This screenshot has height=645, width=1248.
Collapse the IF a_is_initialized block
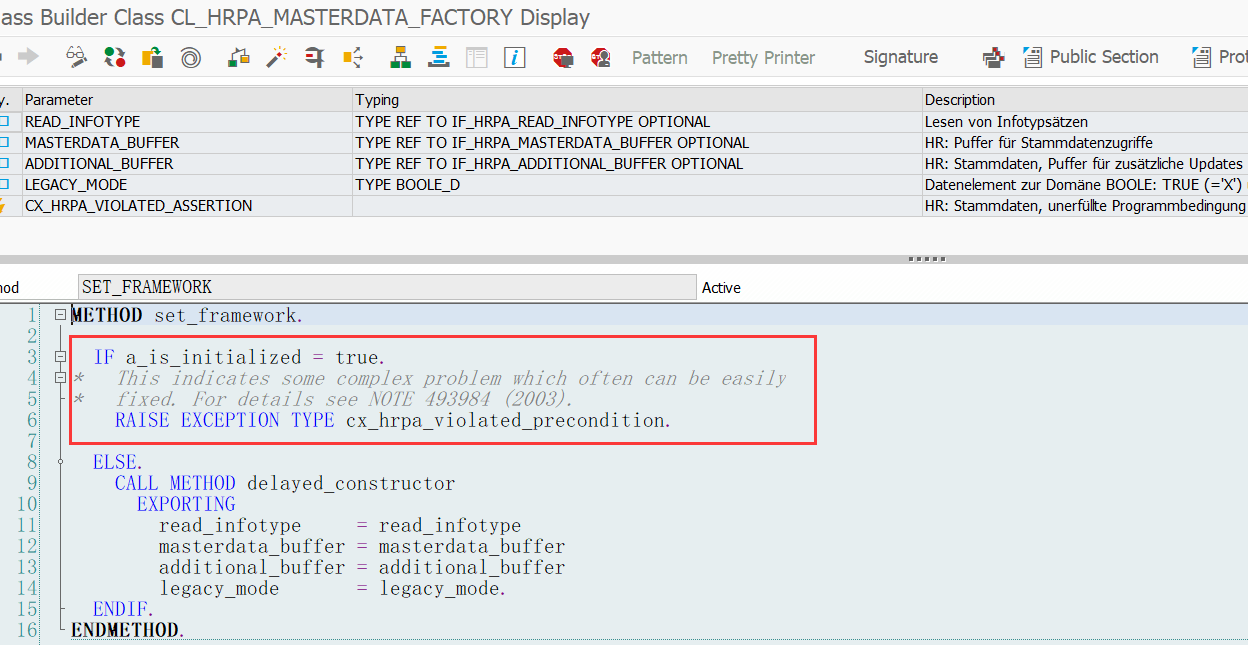(x=61, y=357)
